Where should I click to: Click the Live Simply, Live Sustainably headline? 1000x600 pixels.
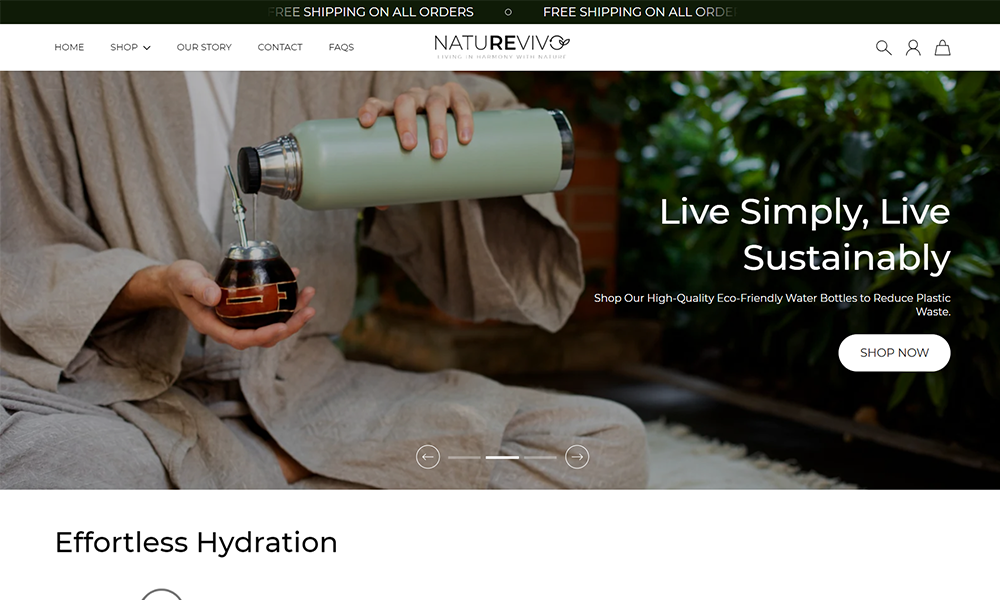(x=805, y=234)
